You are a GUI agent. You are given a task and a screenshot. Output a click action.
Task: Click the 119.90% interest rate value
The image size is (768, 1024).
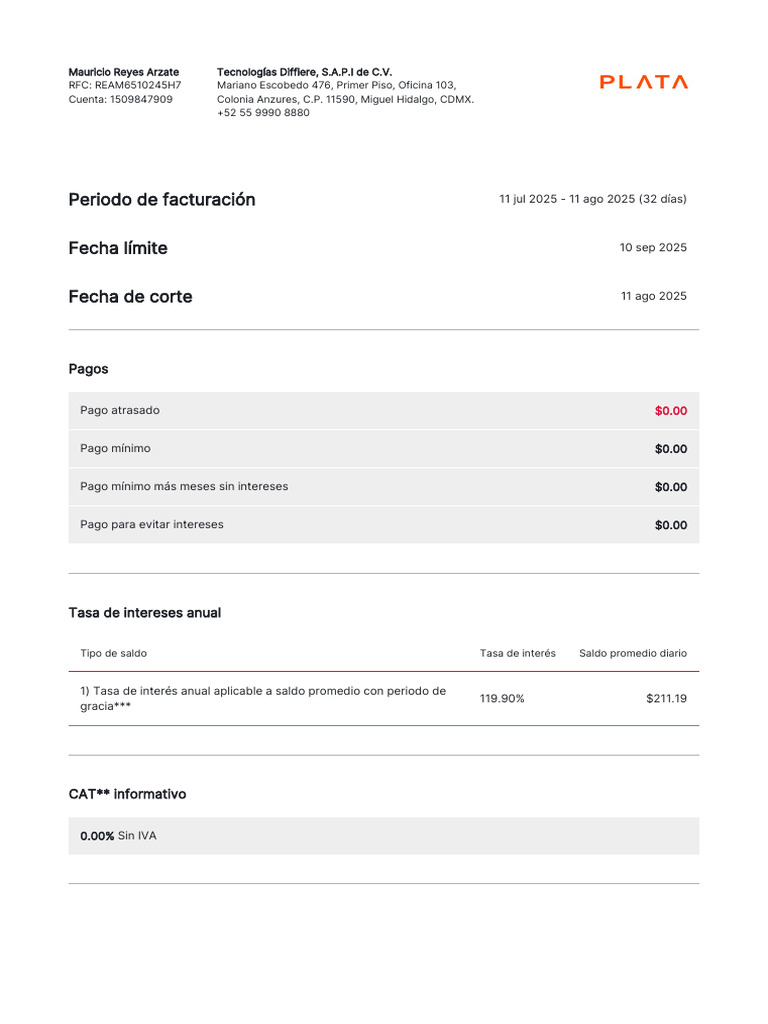click(x=502, y=698)
